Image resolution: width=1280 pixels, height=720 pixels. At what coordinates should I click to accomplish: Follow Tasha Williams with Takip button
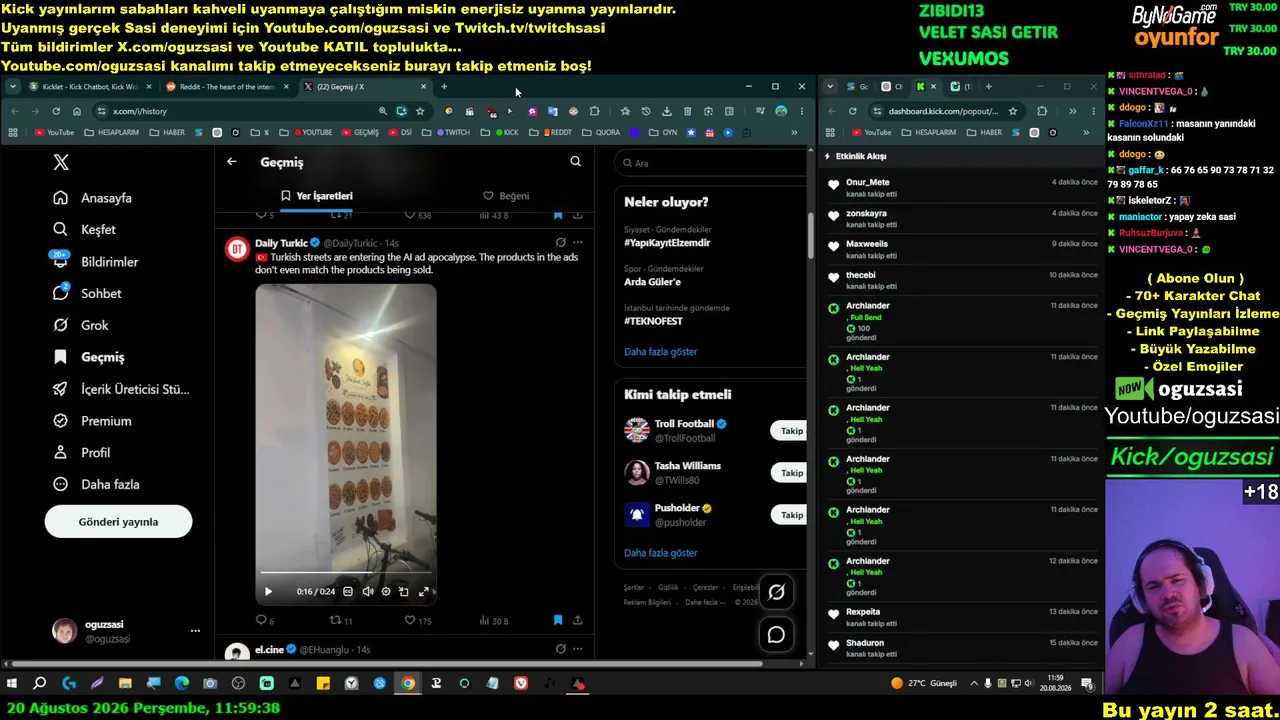[791, 473]
